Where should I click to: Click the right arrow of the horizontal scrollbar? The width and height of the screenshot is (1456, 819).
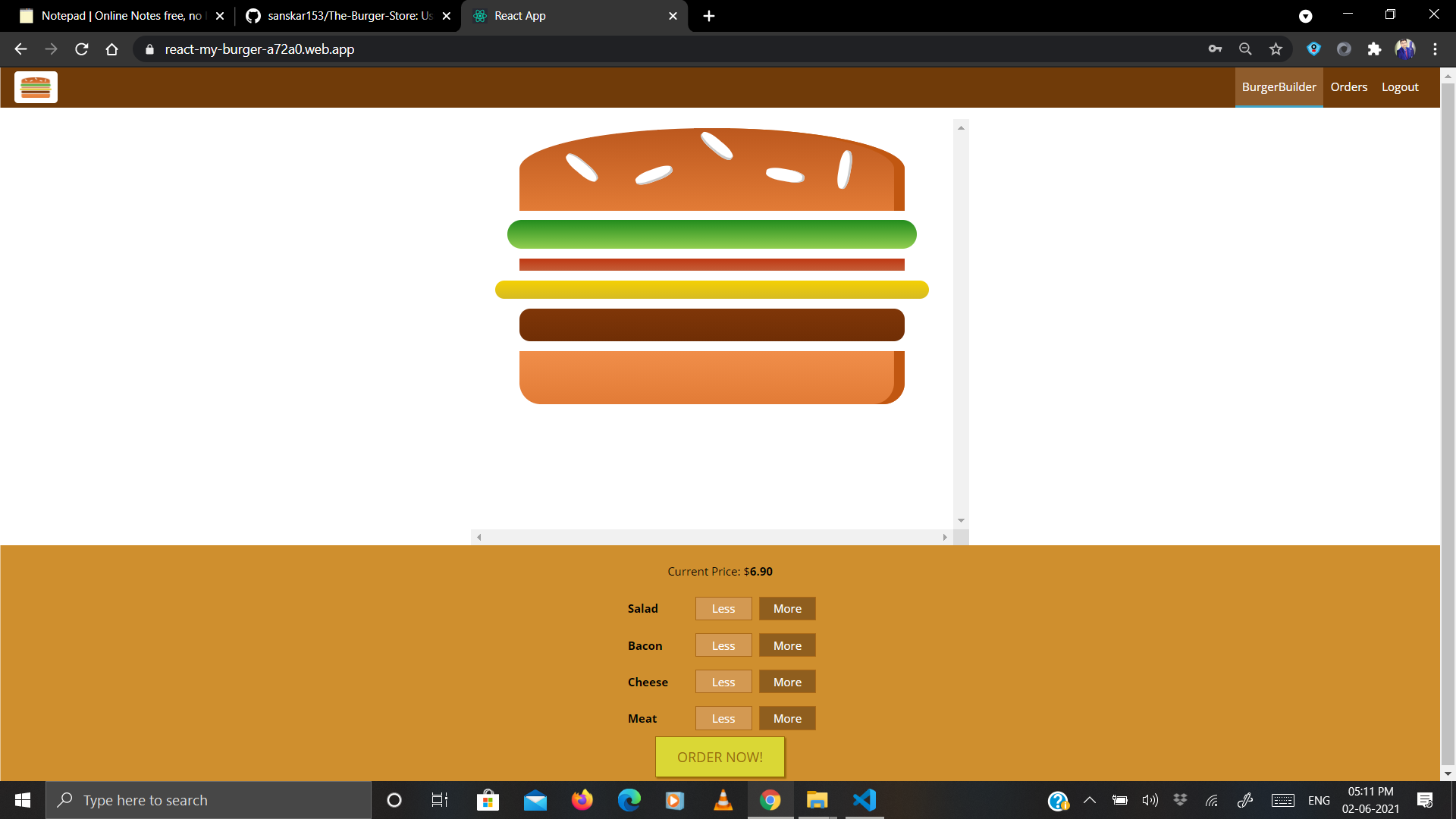click(945, 537)
